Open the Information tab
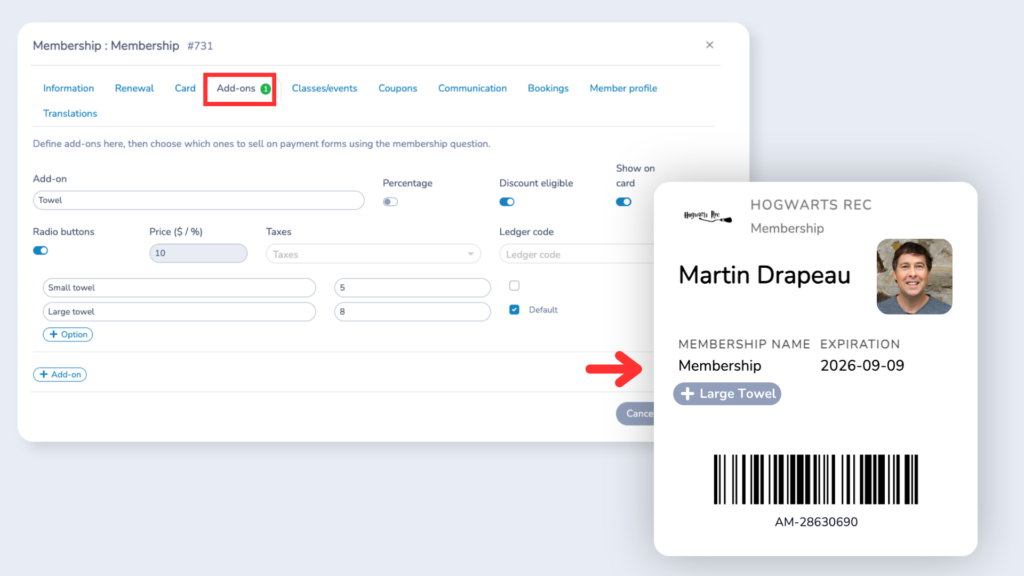The image size is (1024, 576). (x=69, y=88)
